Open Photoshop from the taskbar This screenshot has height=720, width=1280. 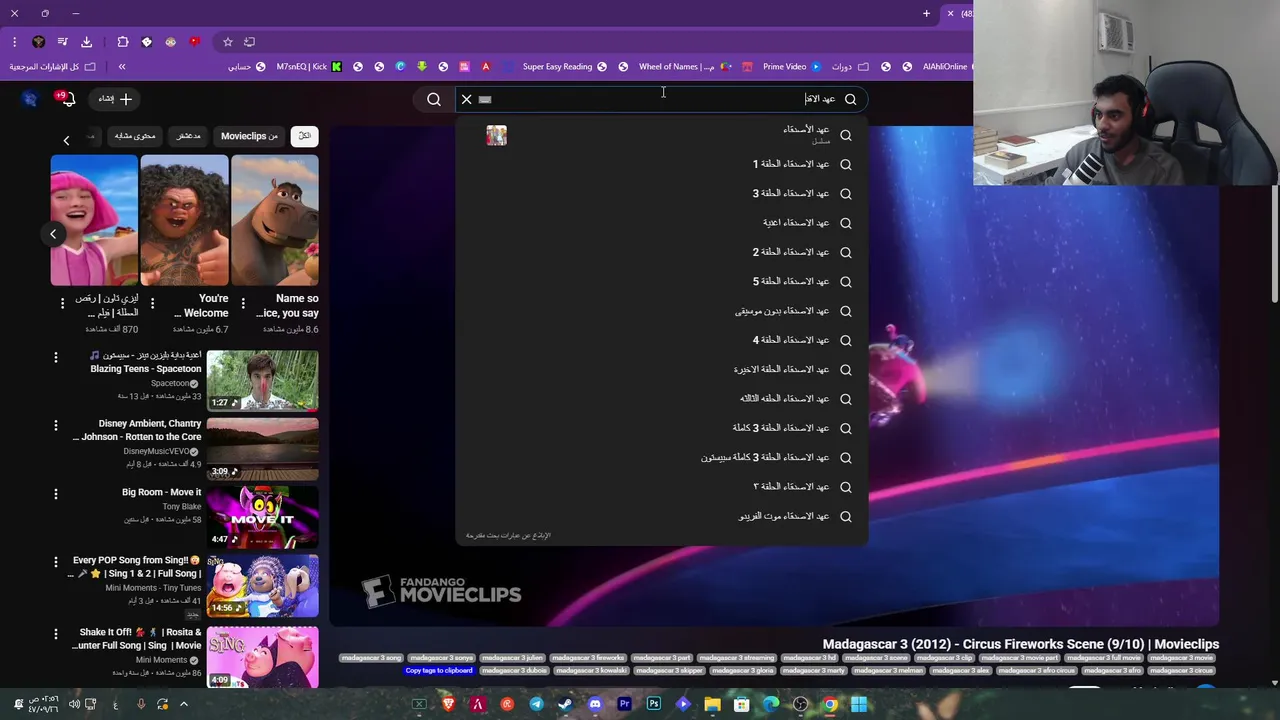click(x=653, y=704)
